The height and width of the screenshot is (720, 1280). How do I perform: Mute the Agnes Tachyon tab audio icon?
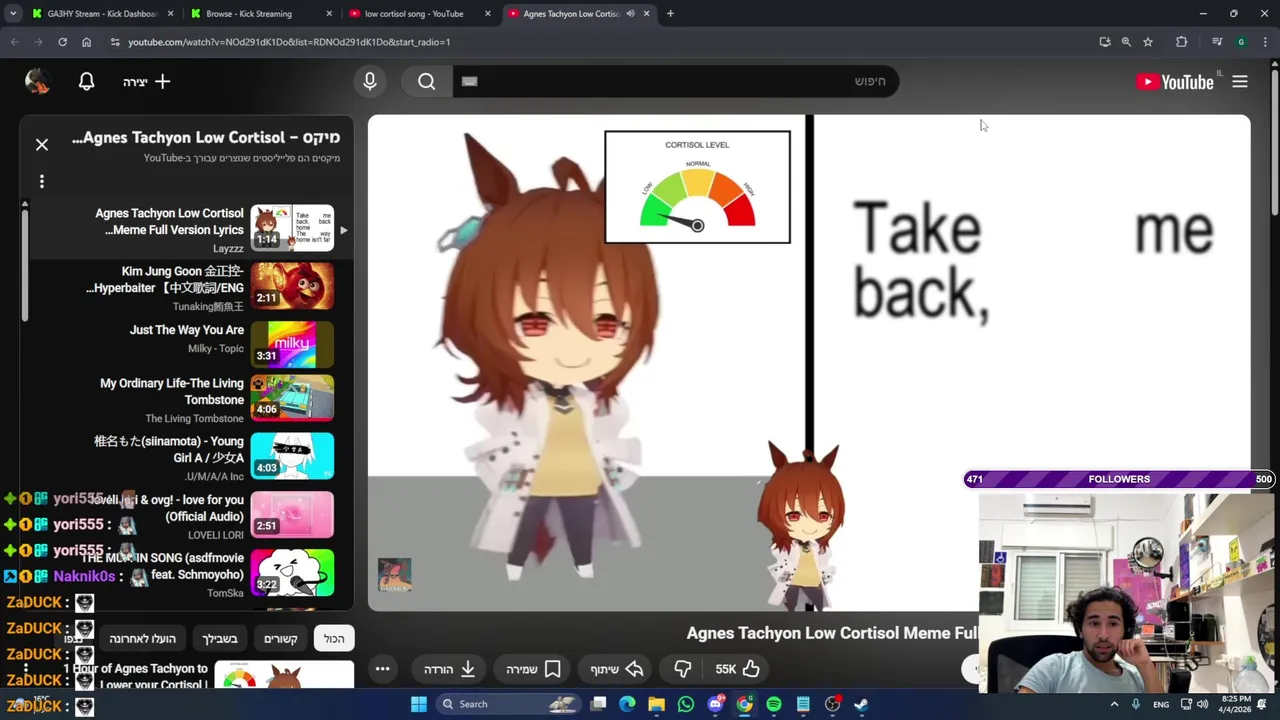coord(630,14)
